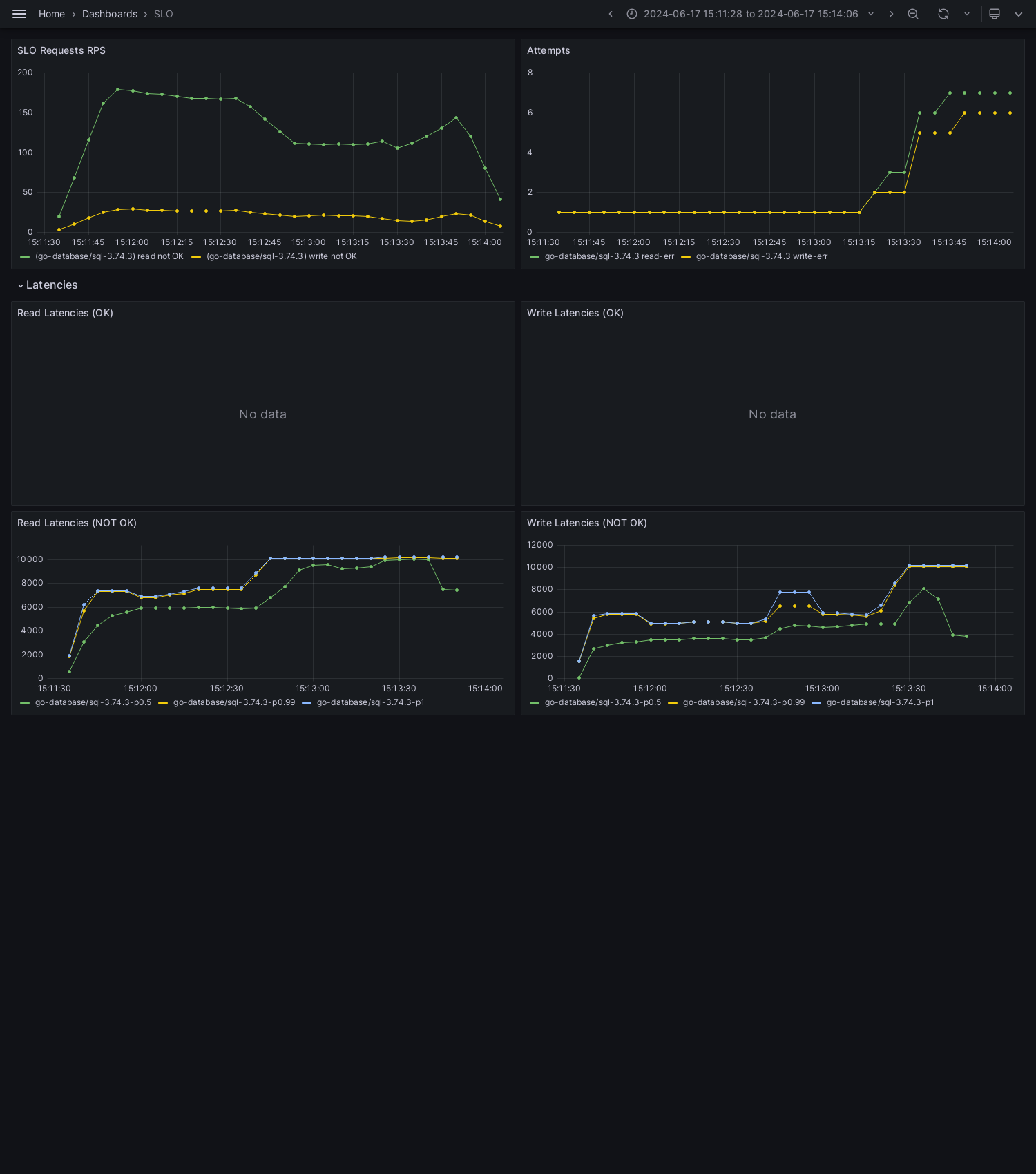Expand time range chevron dropdown

click(871, 14)
